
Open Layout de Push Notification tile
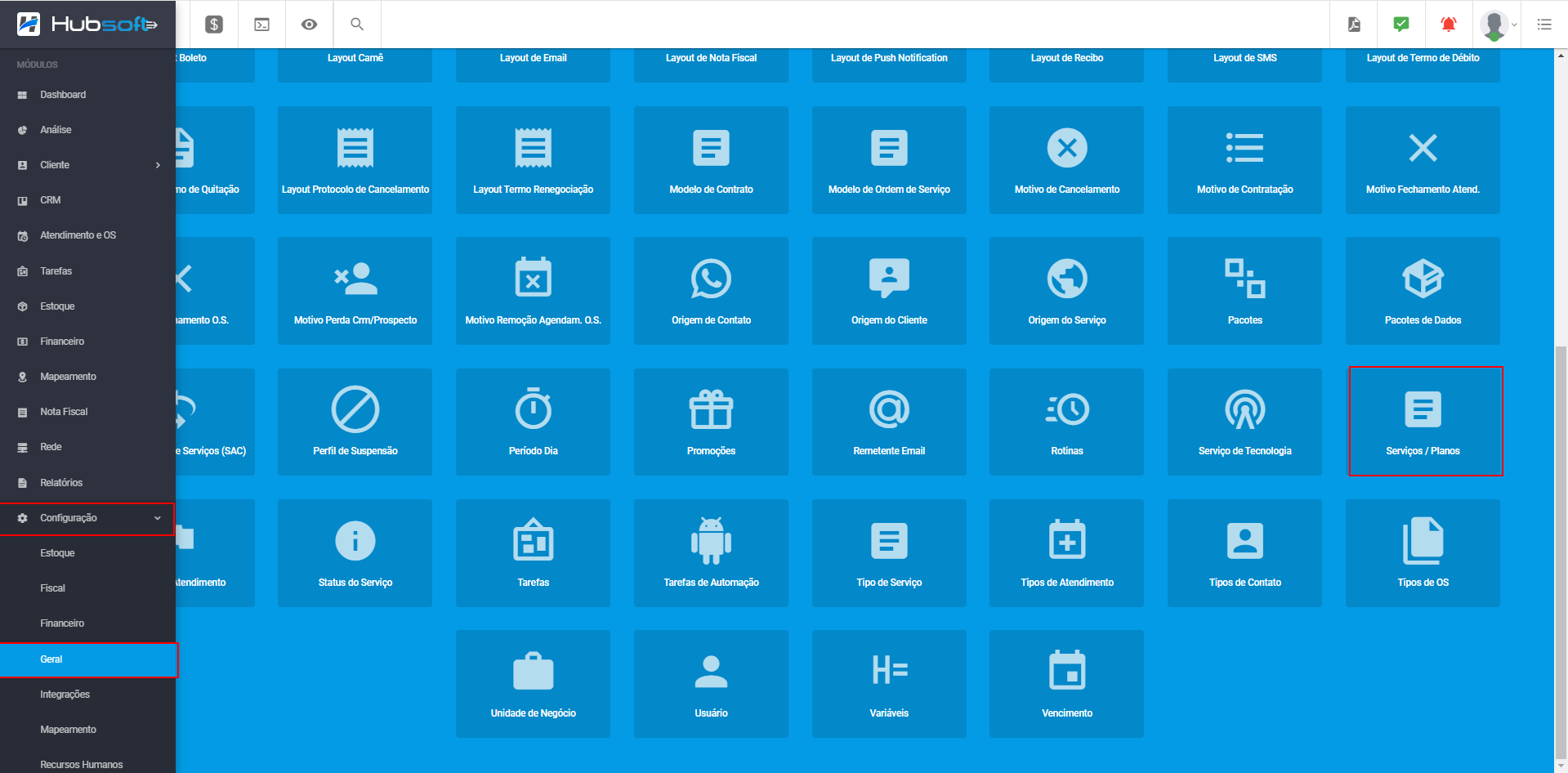coord(889,65)
